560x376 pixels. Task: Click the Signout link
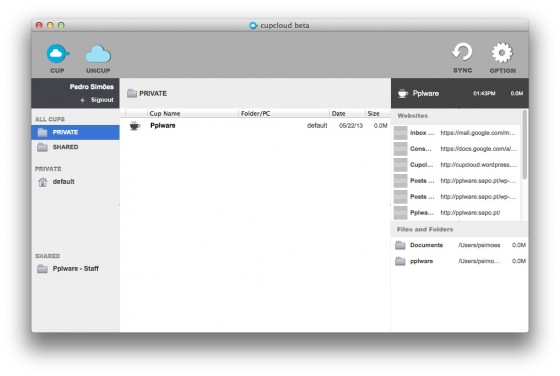click(102, 100)
